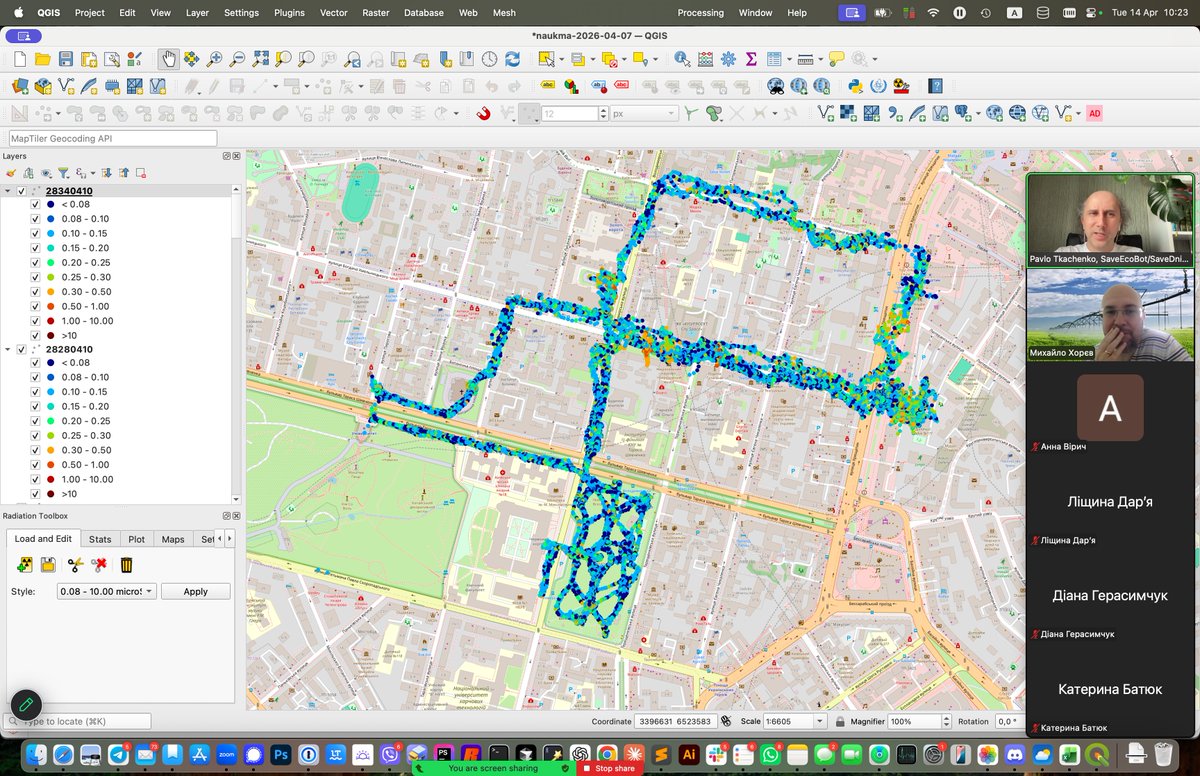Open the Plugins menu

(x=289, y=12)
